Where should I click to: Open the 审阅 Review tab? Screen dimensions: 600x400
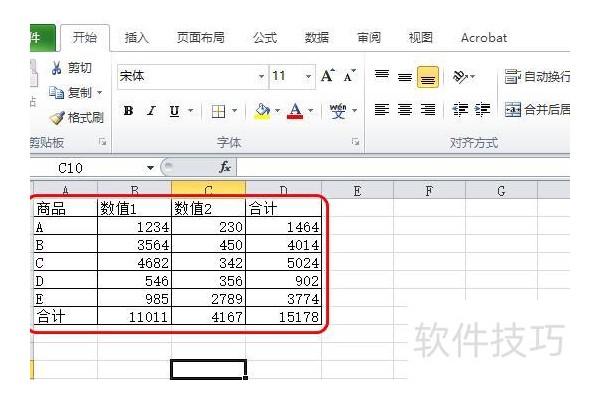(369, 38)
